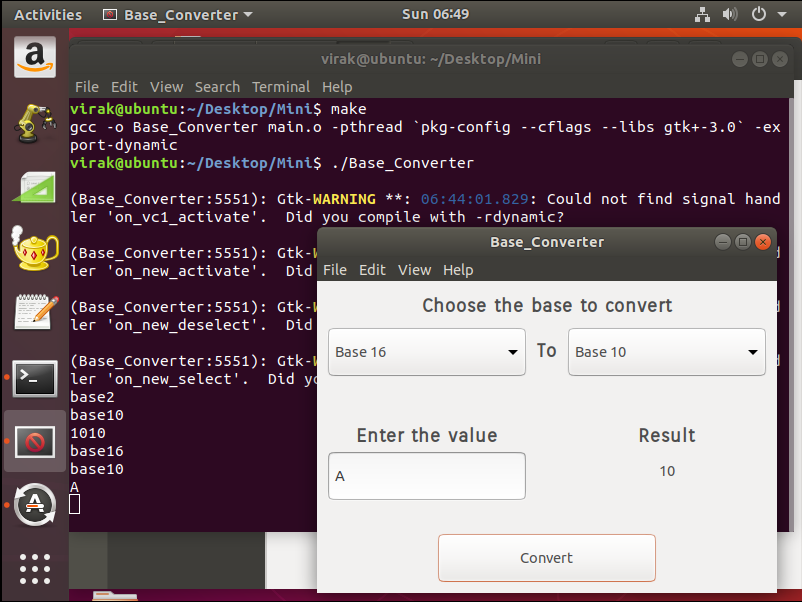Click the result value 10
The image size is (802, 602).
[667, 471]
